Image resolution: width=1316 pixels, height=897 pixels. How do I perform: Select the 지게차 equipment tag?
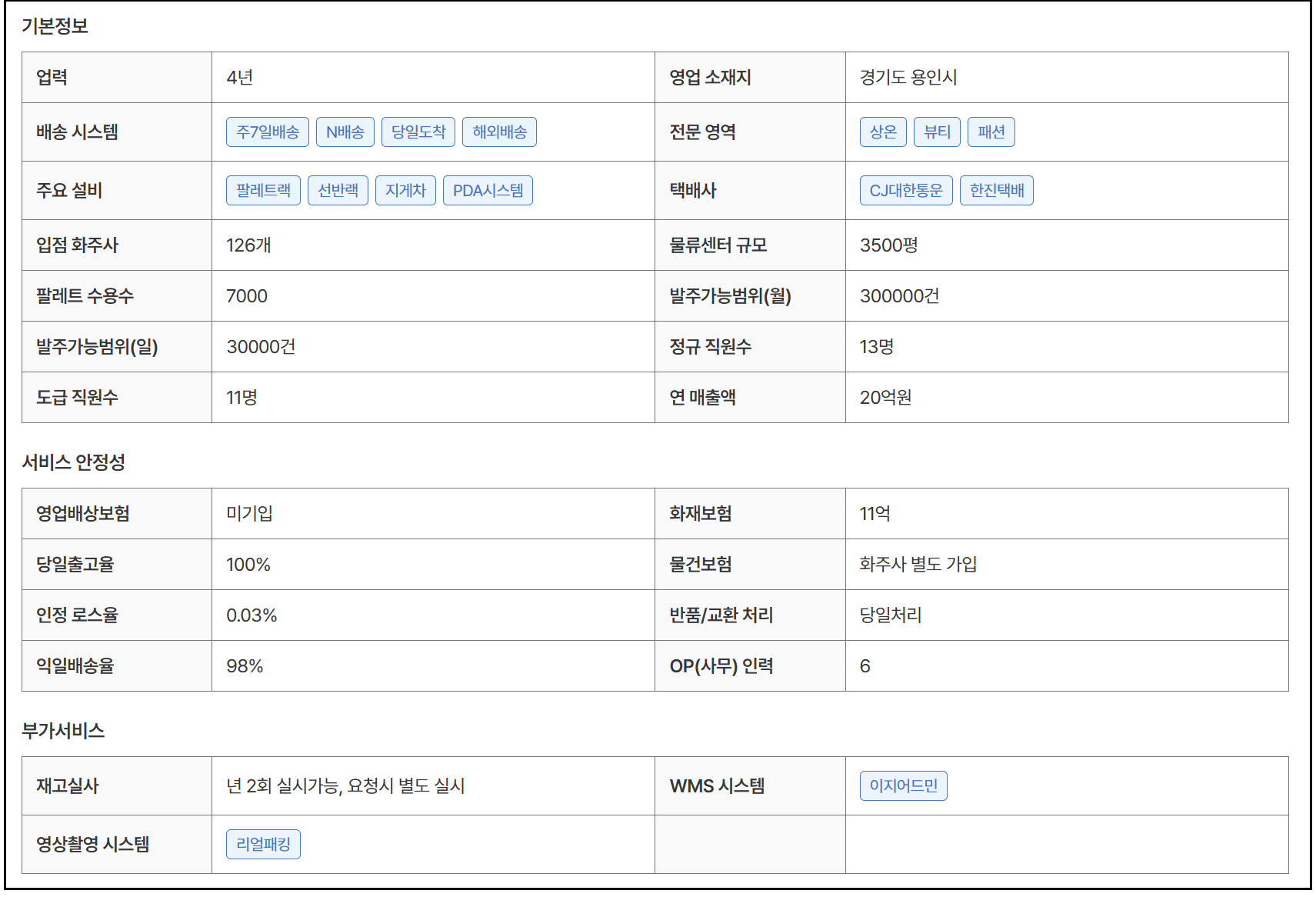point(405,190)
